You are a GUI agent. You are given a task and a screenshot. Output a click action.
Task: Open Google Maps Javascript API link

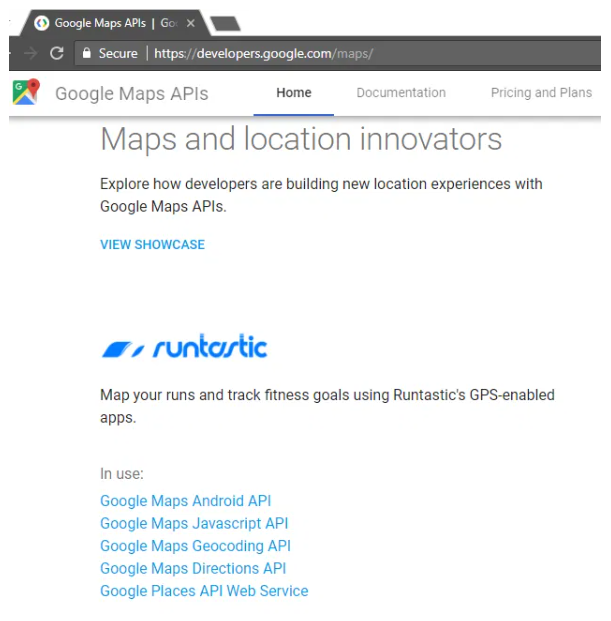coord(194,524)
